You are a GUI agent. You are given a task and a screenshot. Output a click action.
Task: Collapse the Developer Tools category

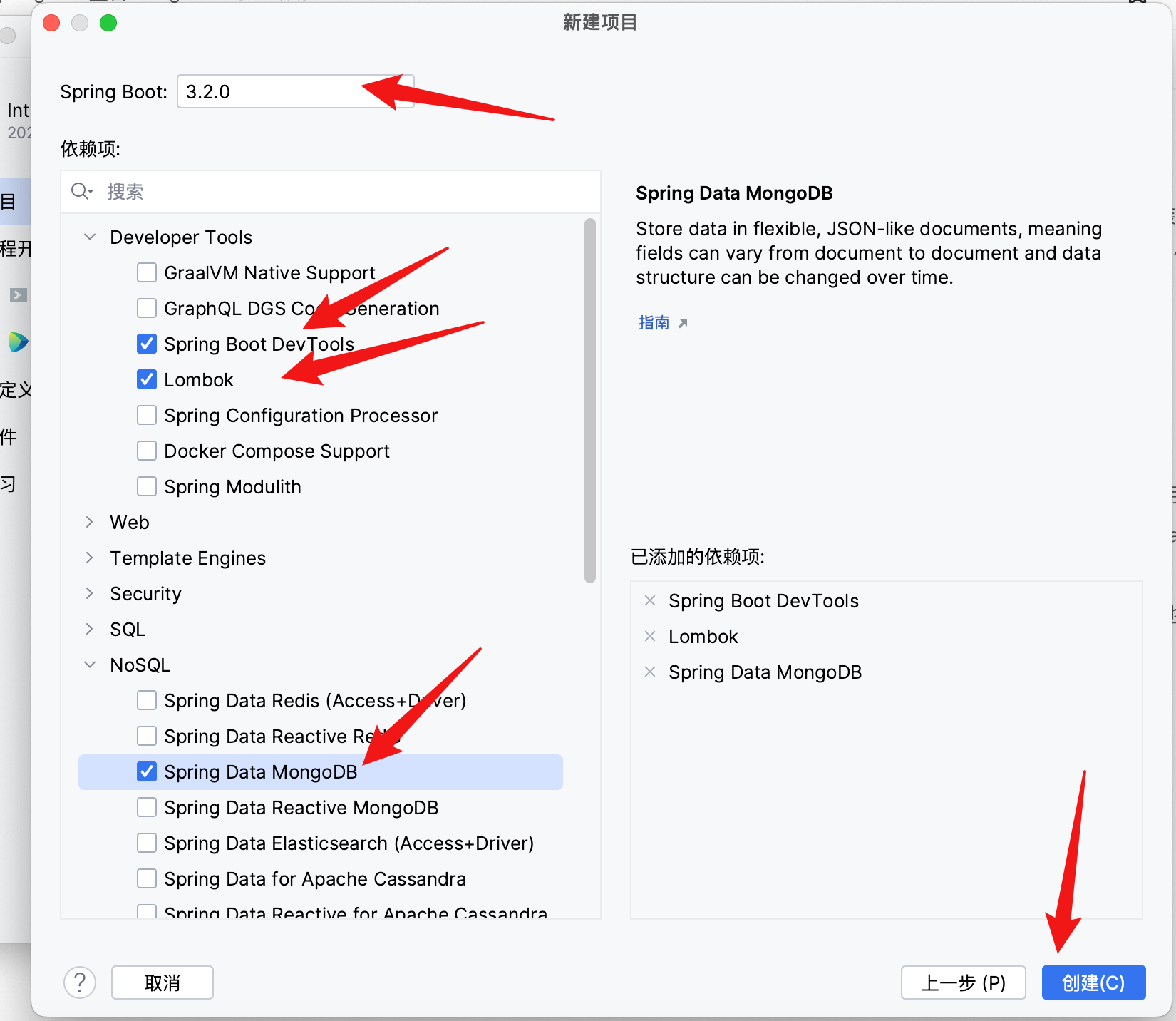point(90,237)
